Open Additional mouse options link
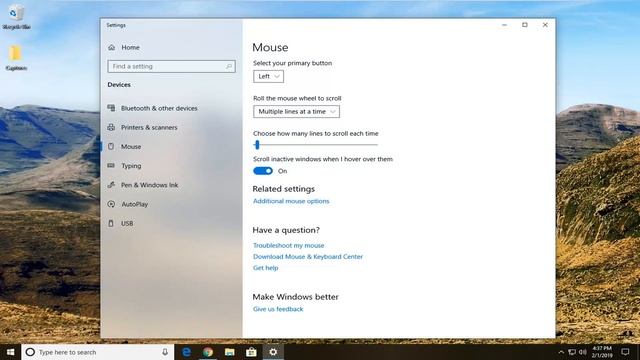The height and width of the screenshot is (360, 640). [x=291, y=201]
